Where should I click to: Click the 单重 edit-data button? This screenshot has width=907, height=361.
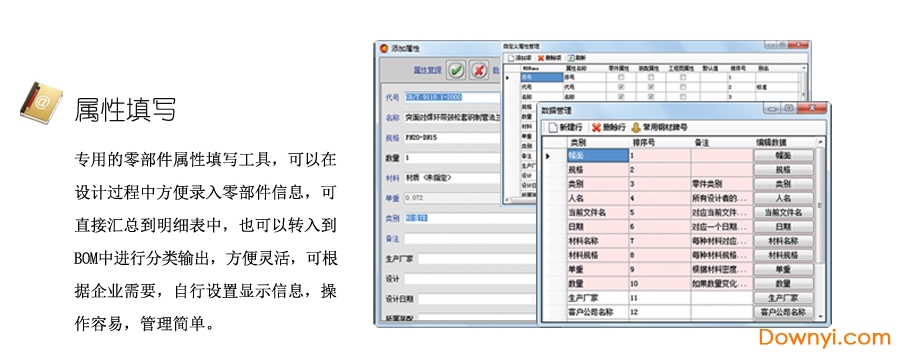pyautogui.click(x=783, y=270)
